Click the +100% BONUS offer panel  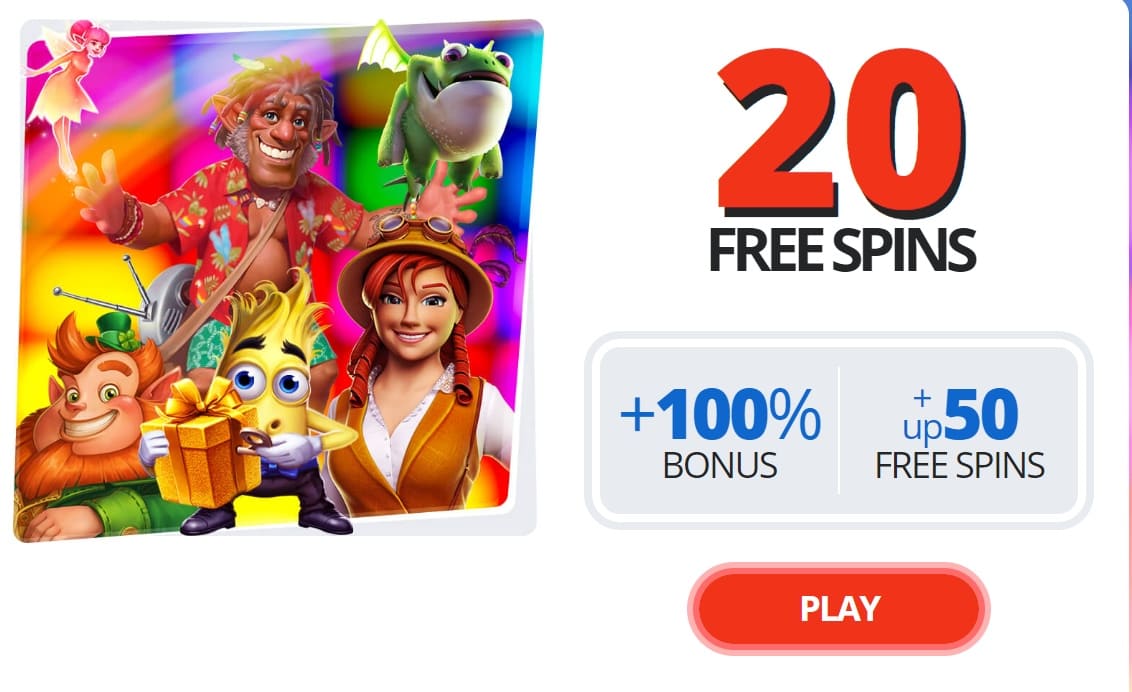[720, 431]
